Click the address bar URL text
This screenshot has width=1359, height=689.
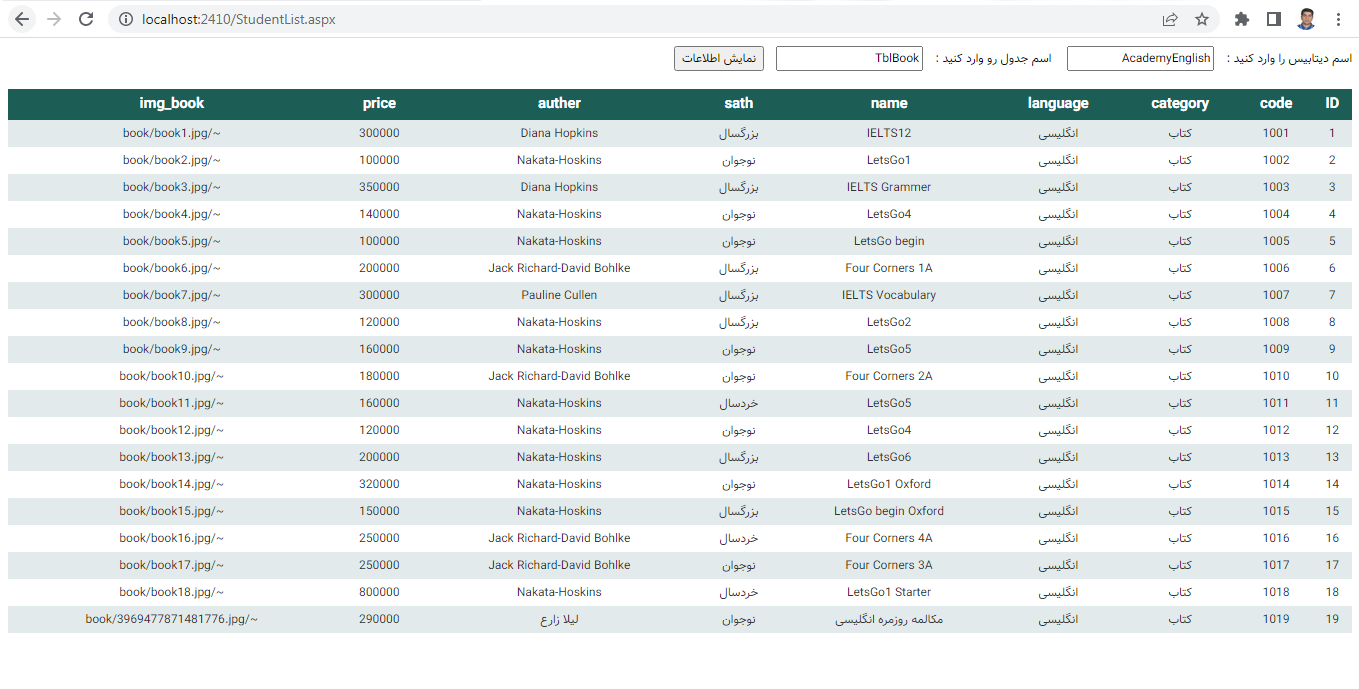click(238, 19)
